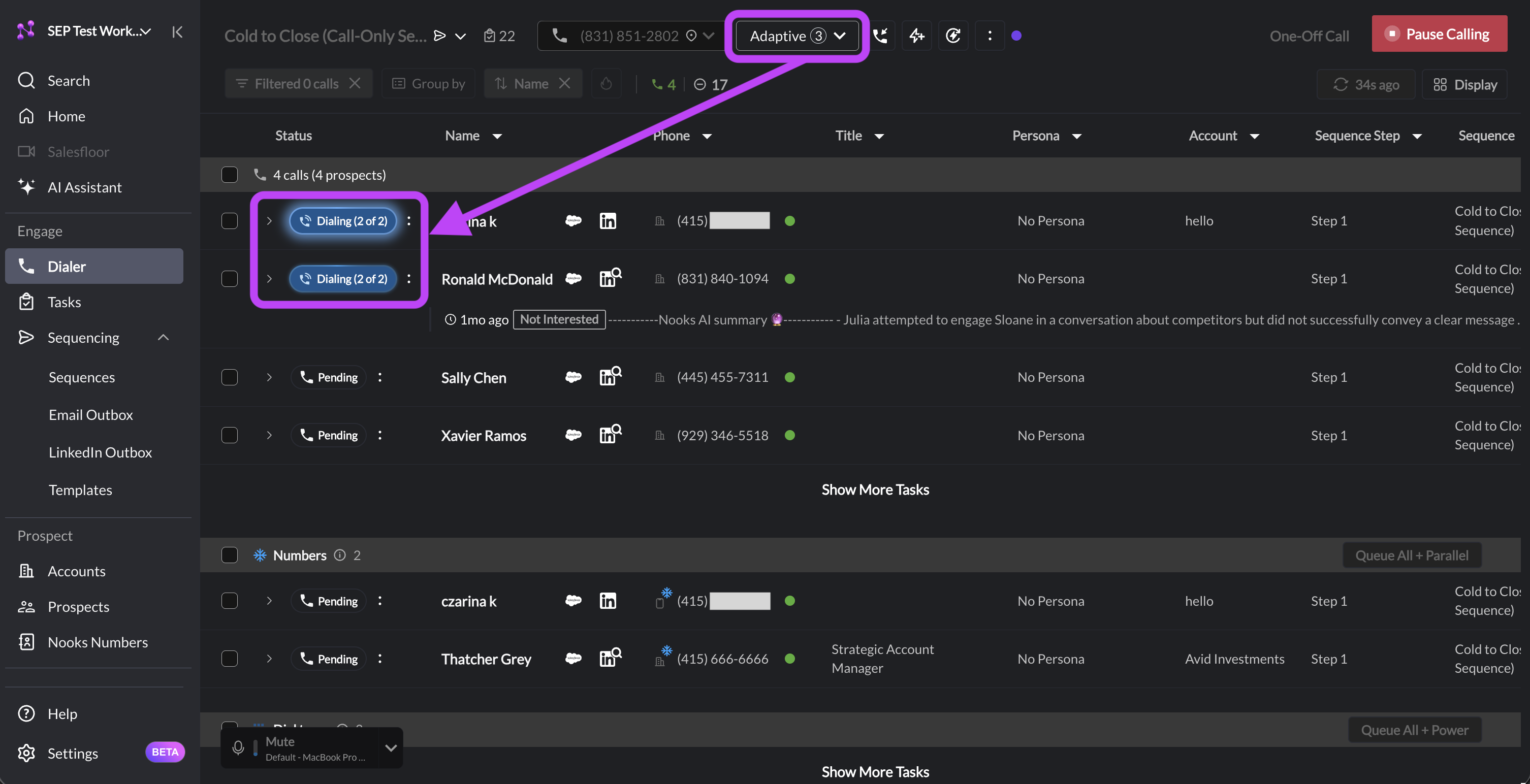Click the incoming call icon in toolbar
The height and width of the screenshot is (784, 1530).
point(880,36)
